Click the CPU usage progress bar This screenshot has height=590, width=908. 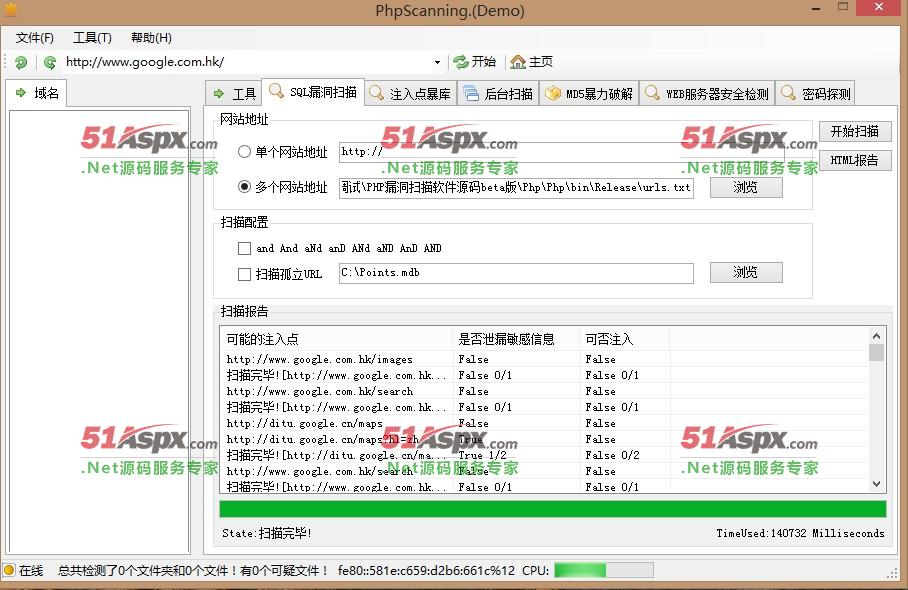pyautogui.click(x=603, y=570)
